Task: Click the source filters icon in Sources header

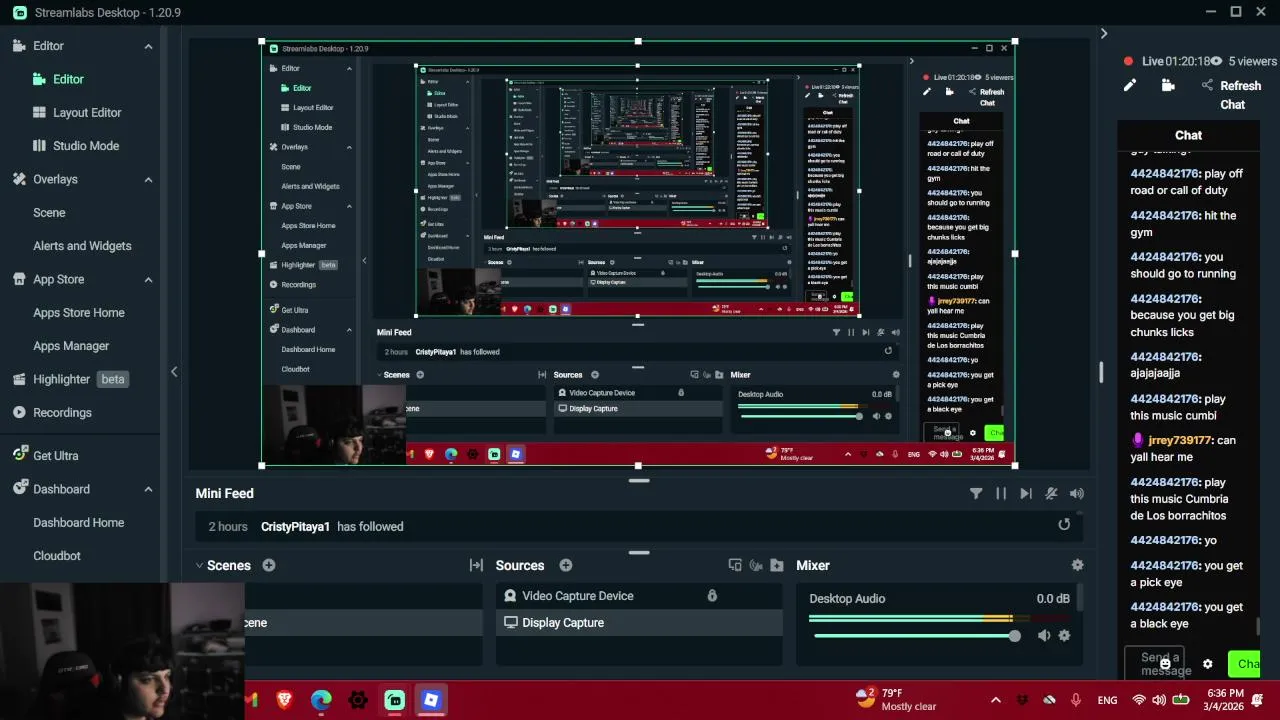Action: coord(735,565)
